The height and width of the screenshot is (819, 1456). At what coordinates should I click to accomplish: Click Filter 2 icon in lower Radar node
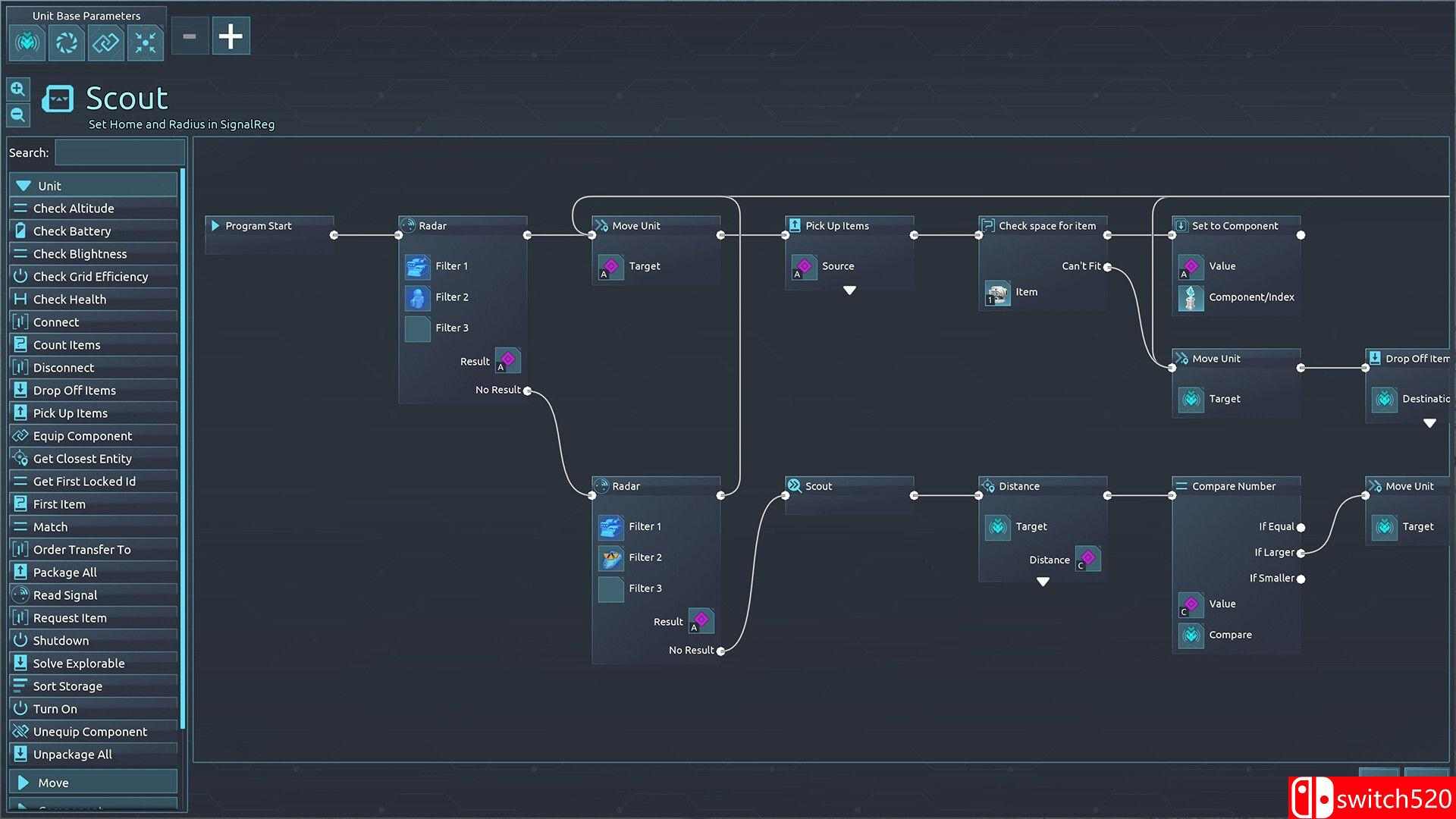[x=611, y=558]
